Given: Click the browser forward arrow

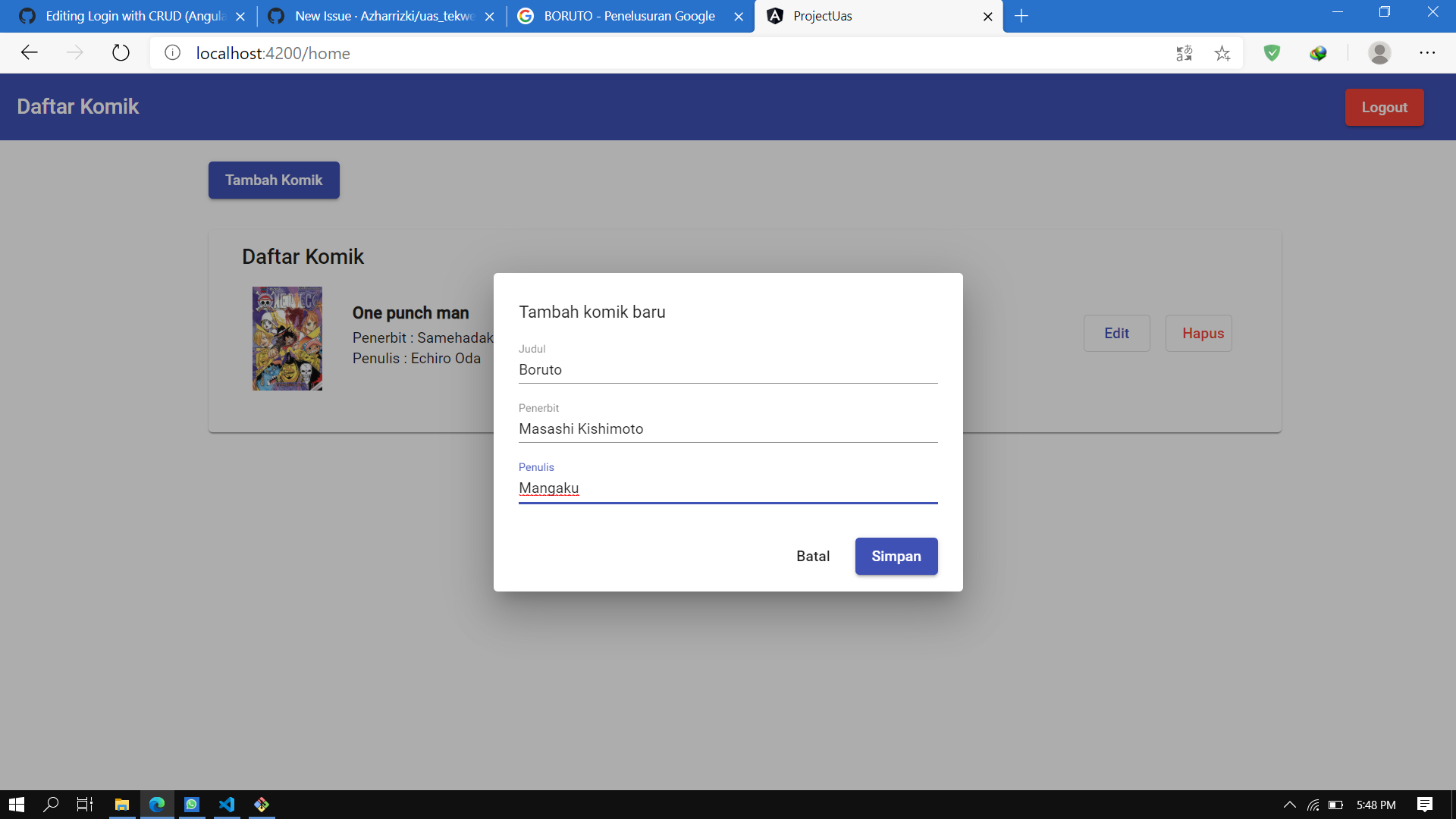Looking at the screenshot, I should 74,53.
